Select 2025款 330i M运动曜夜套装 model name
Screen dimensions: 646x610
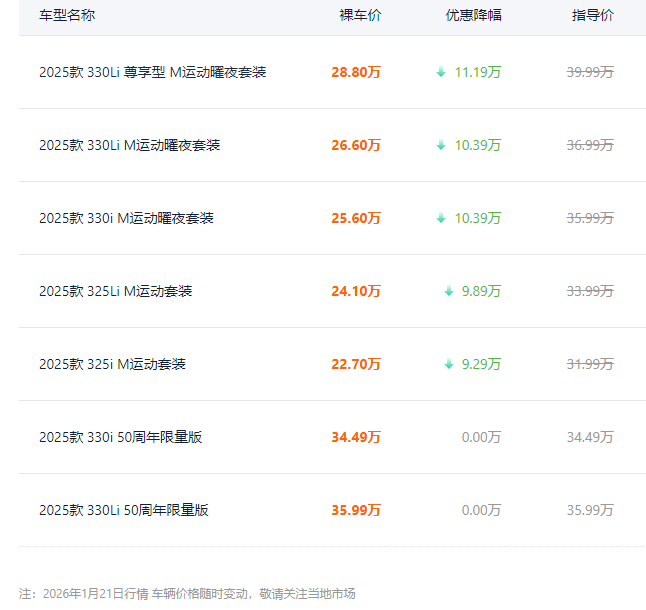126,218
